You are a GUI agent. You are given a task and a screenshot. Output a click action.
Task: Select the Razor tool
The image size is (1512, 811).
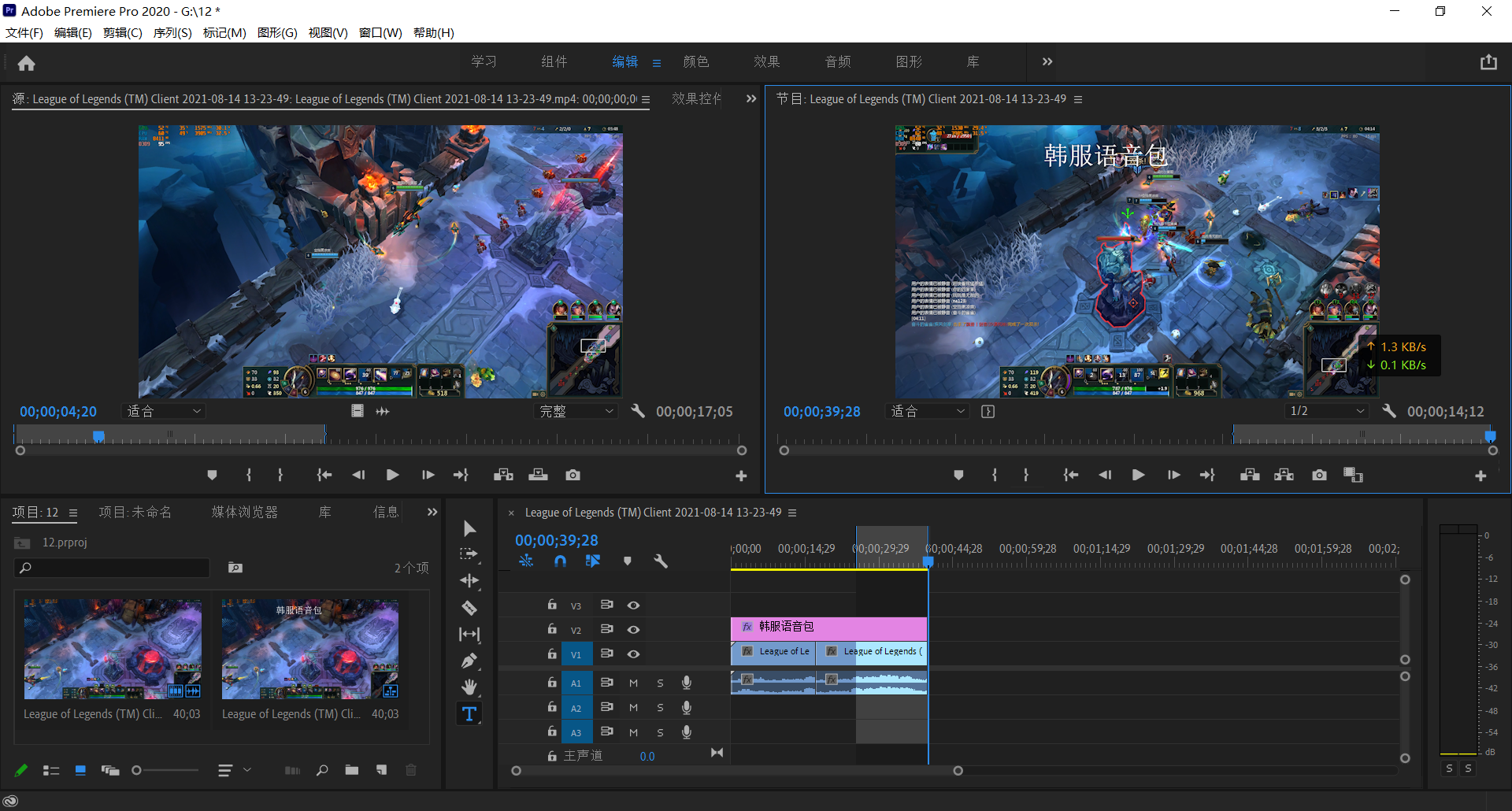469,608
